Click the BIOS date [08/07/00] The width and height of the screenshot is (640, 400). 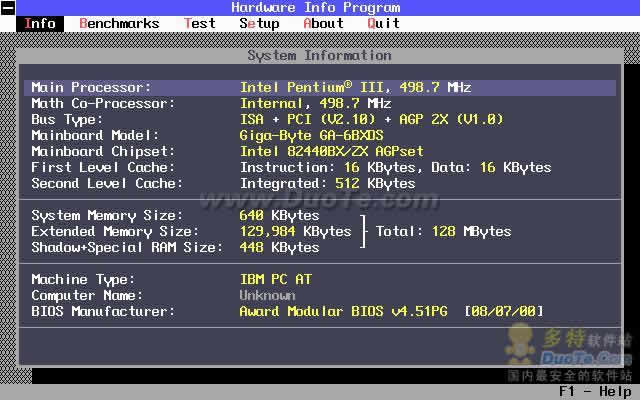pyautogui.click(x=504, y=311)
